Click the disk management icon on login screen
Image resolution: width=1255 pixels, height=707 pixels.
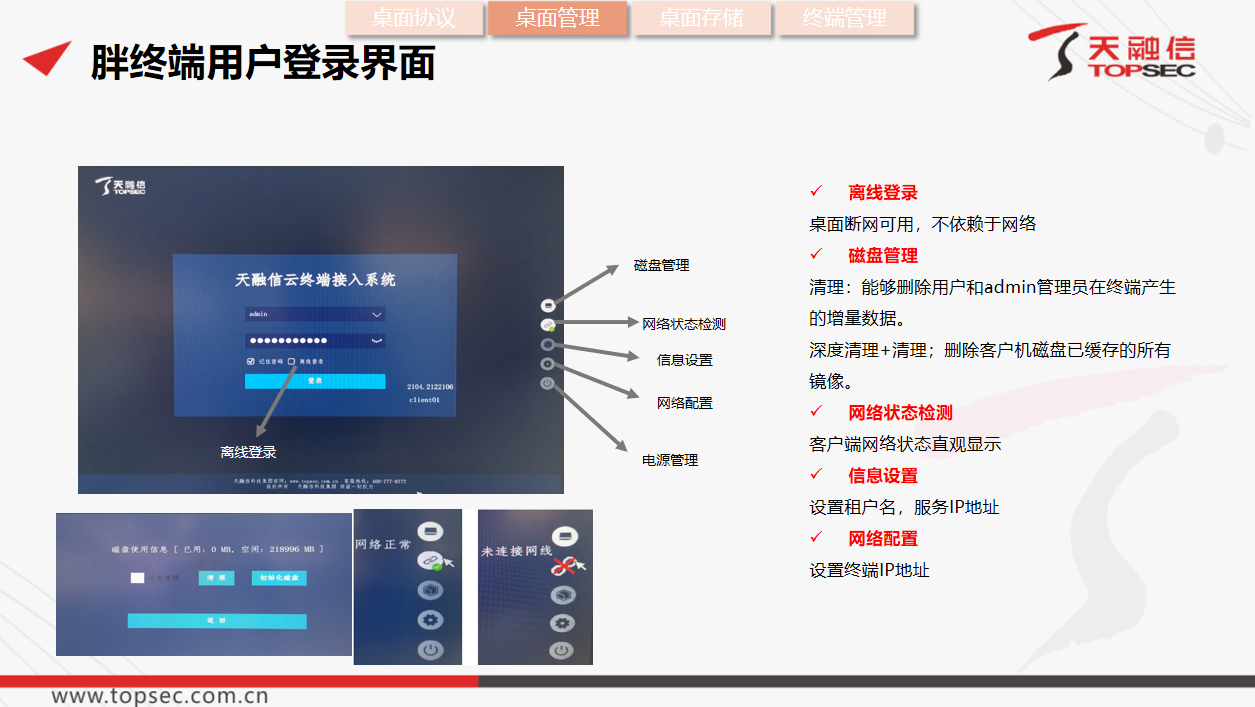coord(547,305)
